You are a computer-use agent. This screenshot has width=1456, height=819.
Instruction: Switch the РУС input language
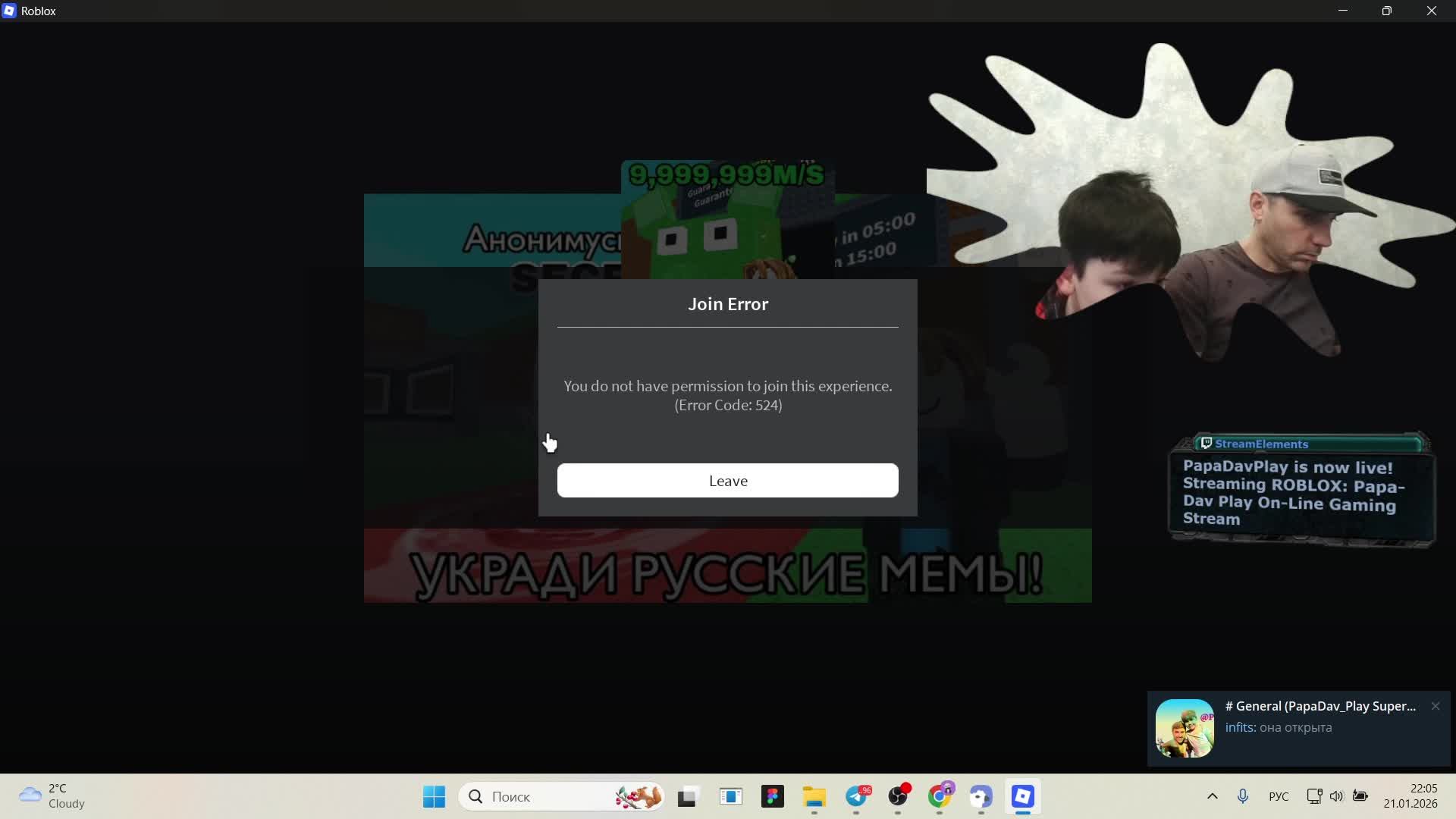(1279, 796)
